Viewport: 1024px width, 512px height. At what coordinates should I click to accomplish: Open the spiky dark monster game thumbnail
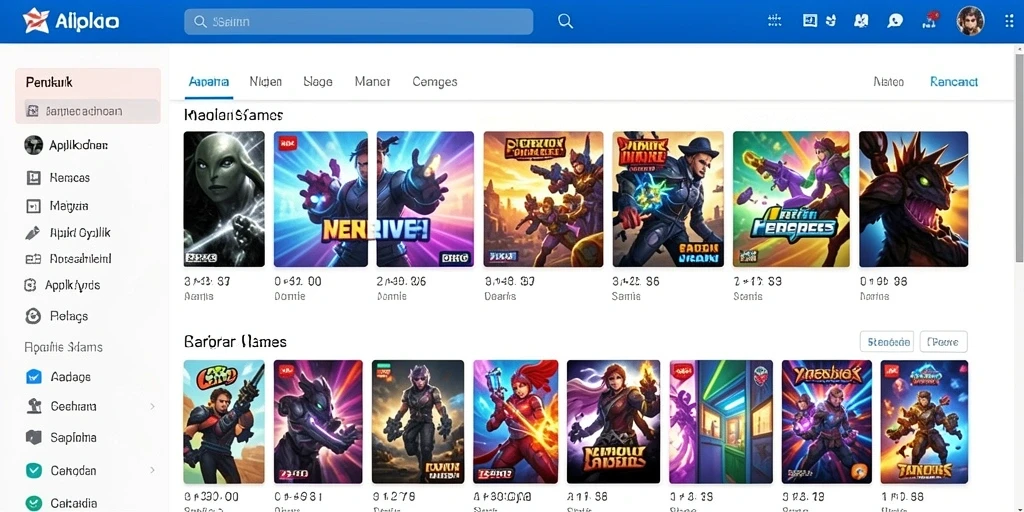[913, 199]
